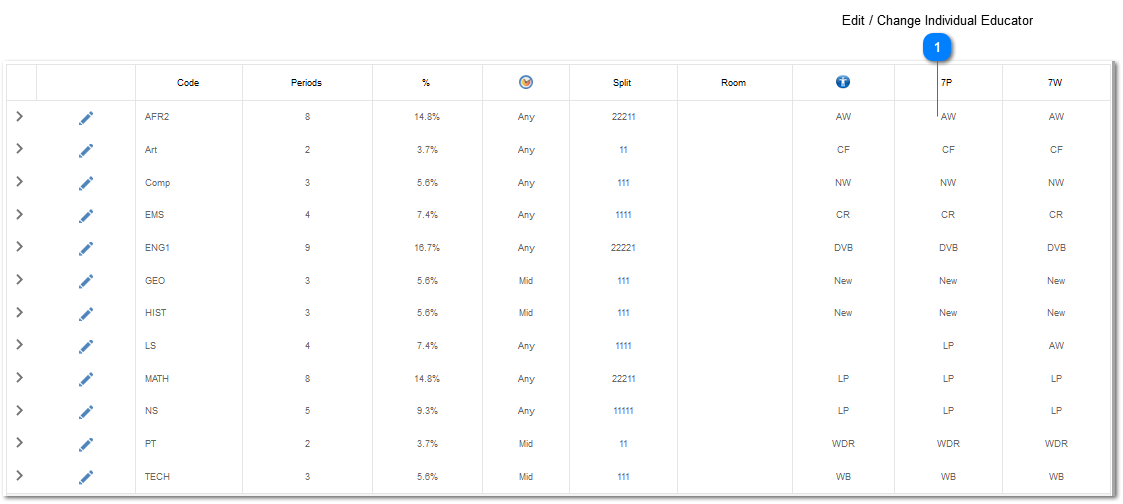
Task: Expand the NS row chevron
Action: click(20, 410)
